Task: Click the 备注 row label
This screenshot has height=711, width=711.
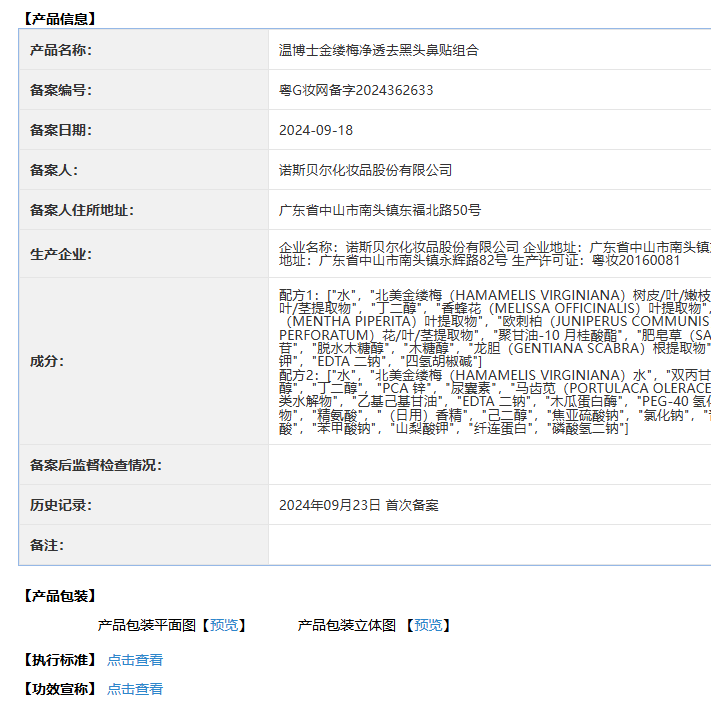Action: point(47,545)
